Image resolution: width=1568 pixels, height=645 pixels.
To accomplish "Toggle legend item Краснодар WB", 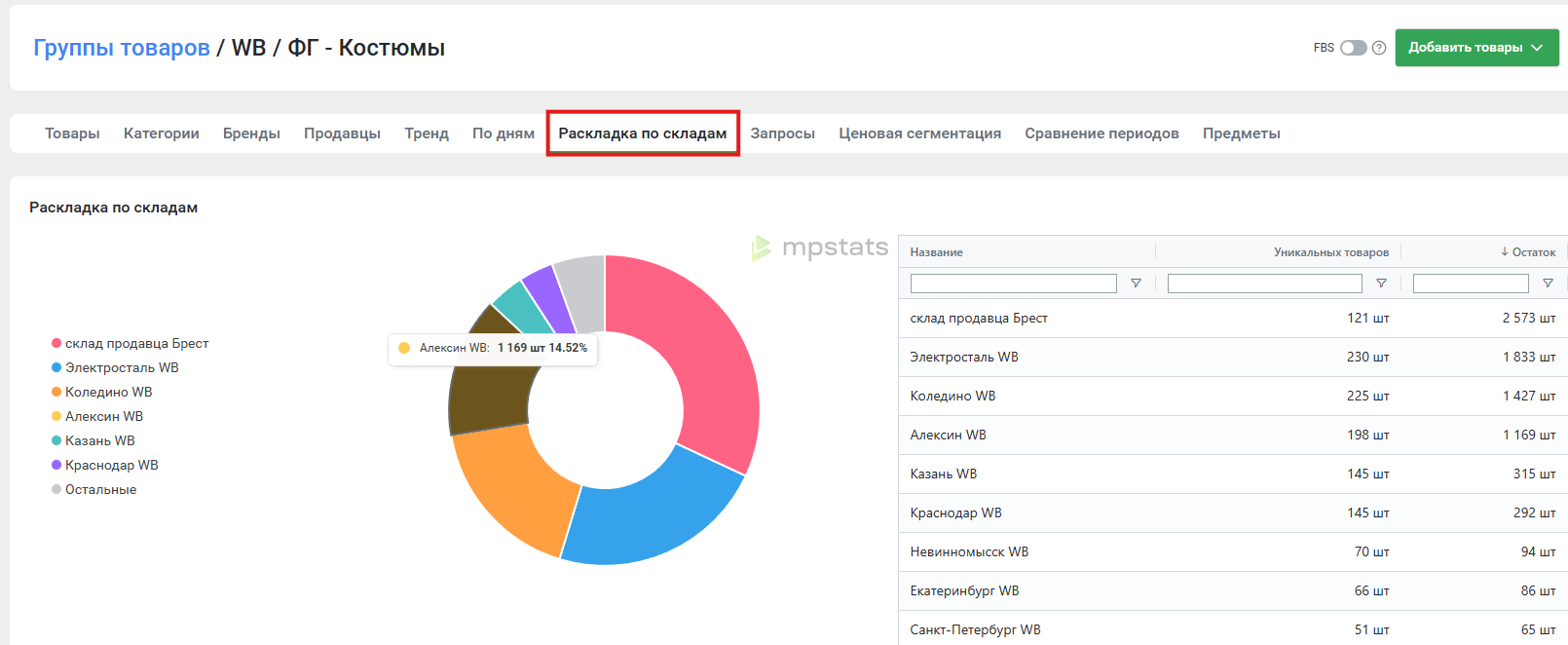I will click(x=105, y=465).
